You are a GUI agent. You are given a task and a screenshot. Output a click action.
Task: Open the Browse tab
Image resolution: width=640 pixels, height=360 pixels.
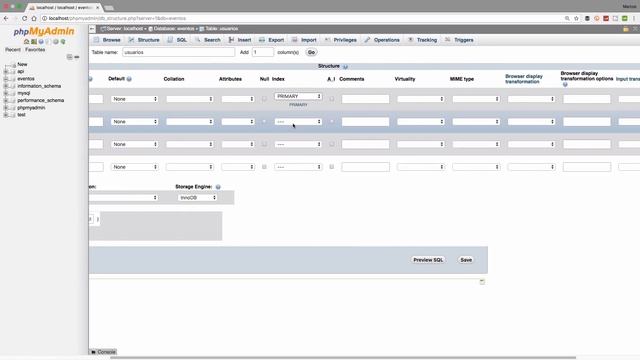(107, 40)
